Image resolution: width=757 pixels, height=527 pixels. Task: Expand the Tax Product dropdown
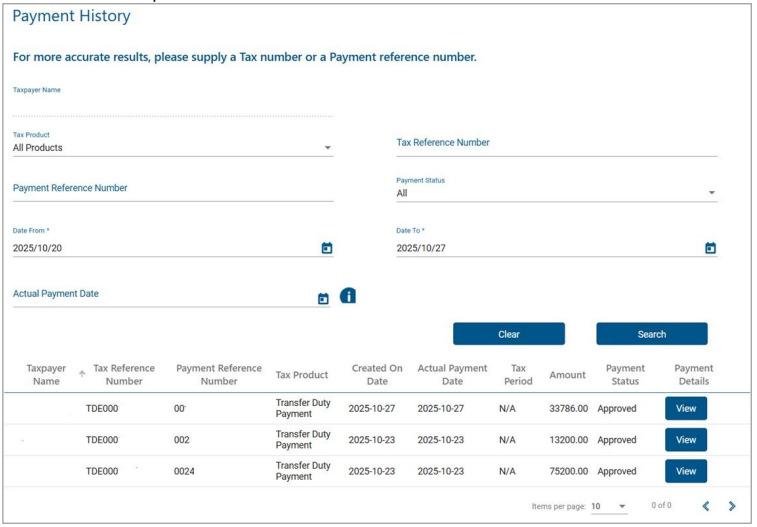pyautogui.click(x=327, y=148)
